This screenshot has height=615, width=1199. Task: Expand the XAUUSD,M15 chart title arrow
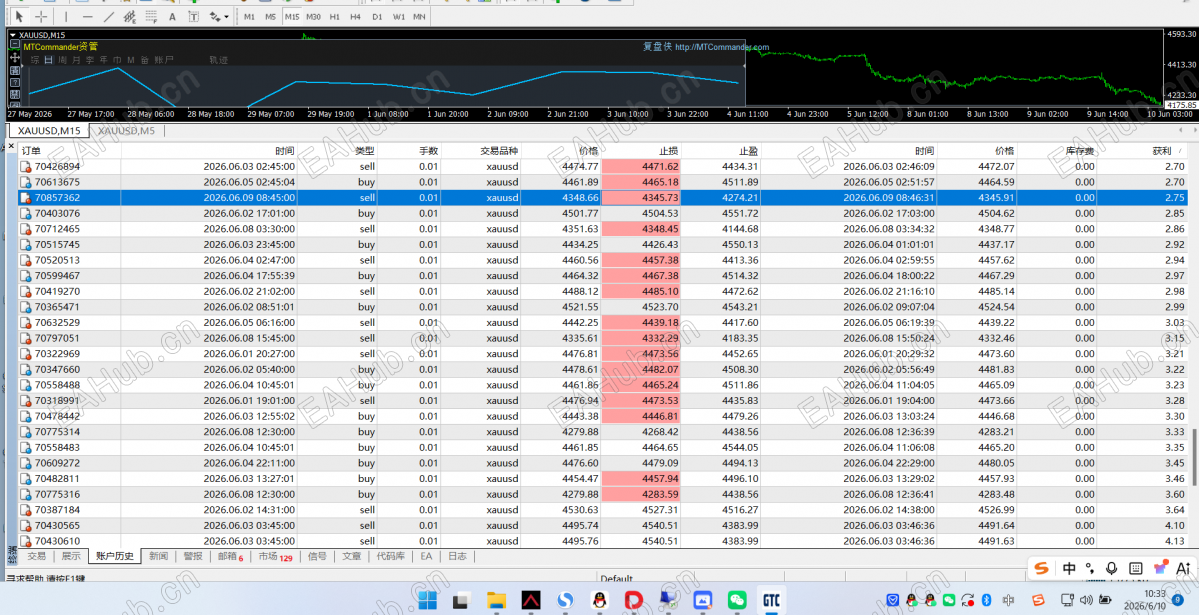click(x=13, y=35)
